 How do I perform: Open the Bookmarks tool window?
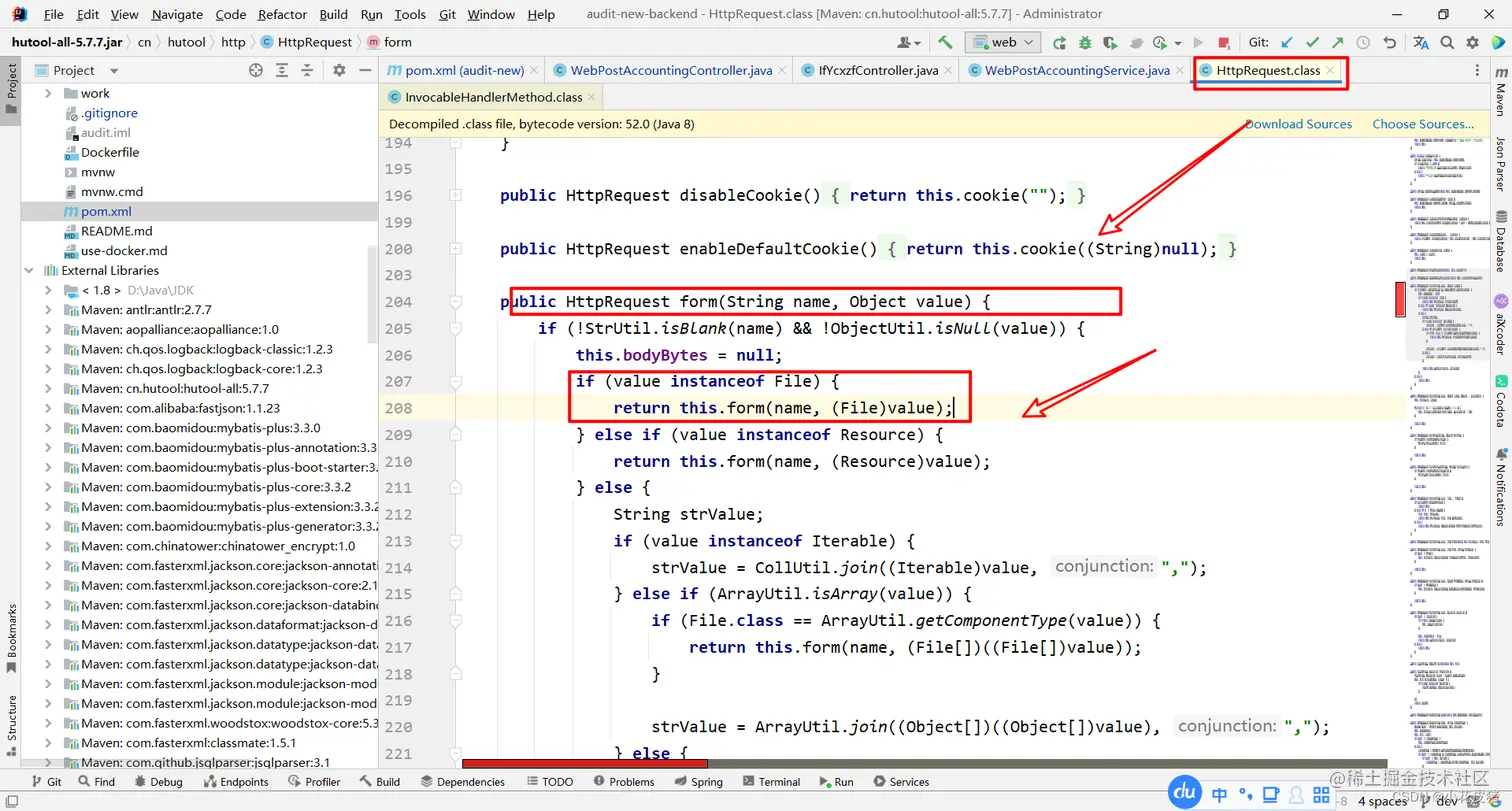pyautogui.click(x=12, y=638)
